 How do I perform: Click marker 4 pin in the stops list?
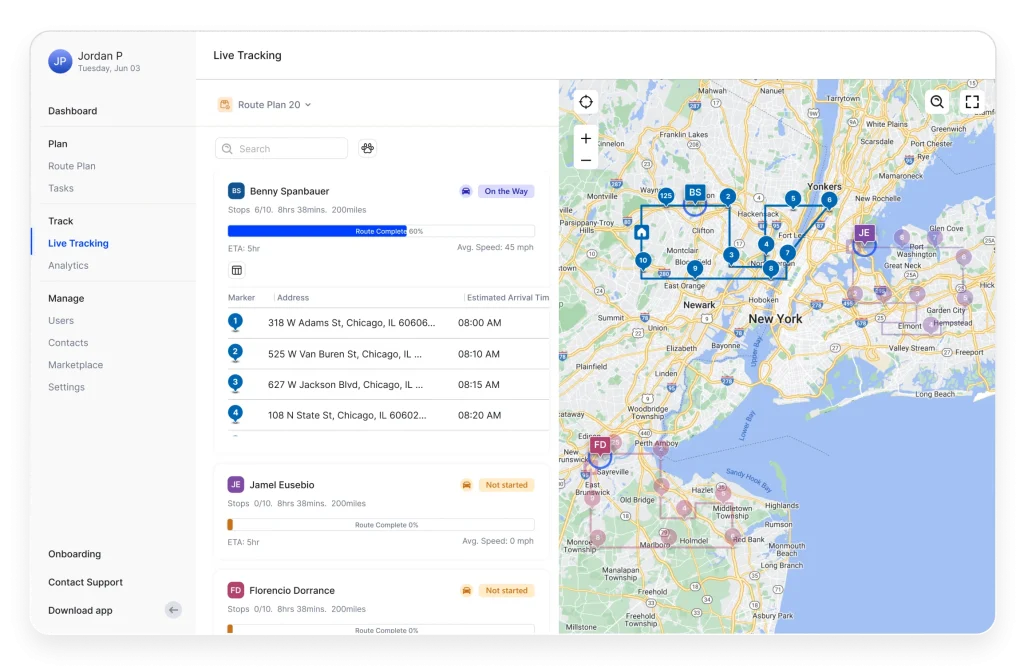pos(235,415)
